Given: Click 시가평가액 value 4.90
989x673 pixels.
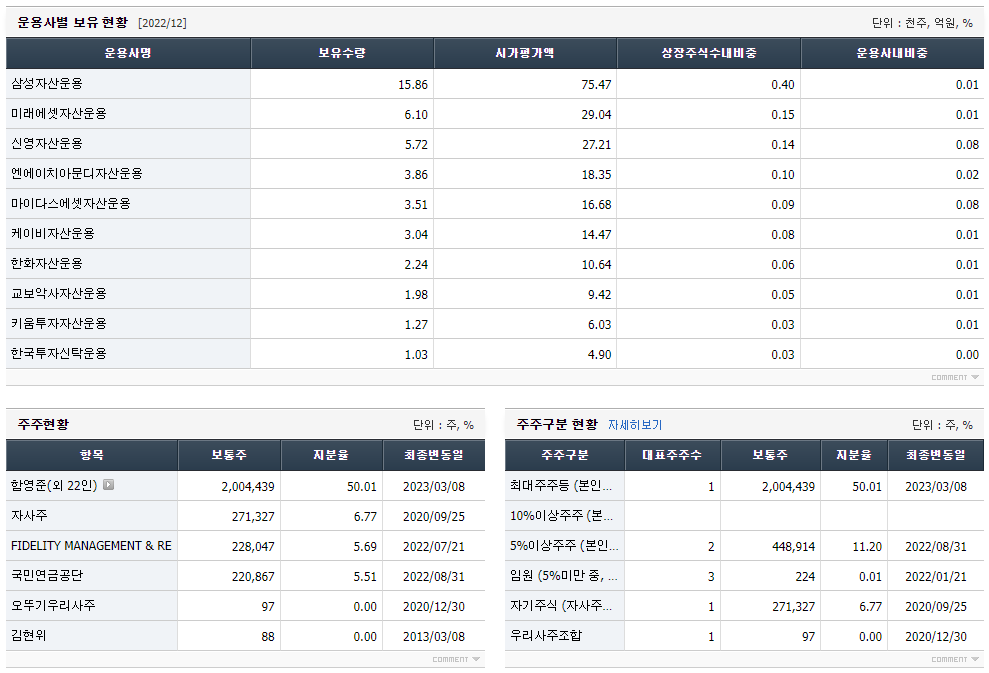Looking at the screenshot, I should tap(599, 354).
